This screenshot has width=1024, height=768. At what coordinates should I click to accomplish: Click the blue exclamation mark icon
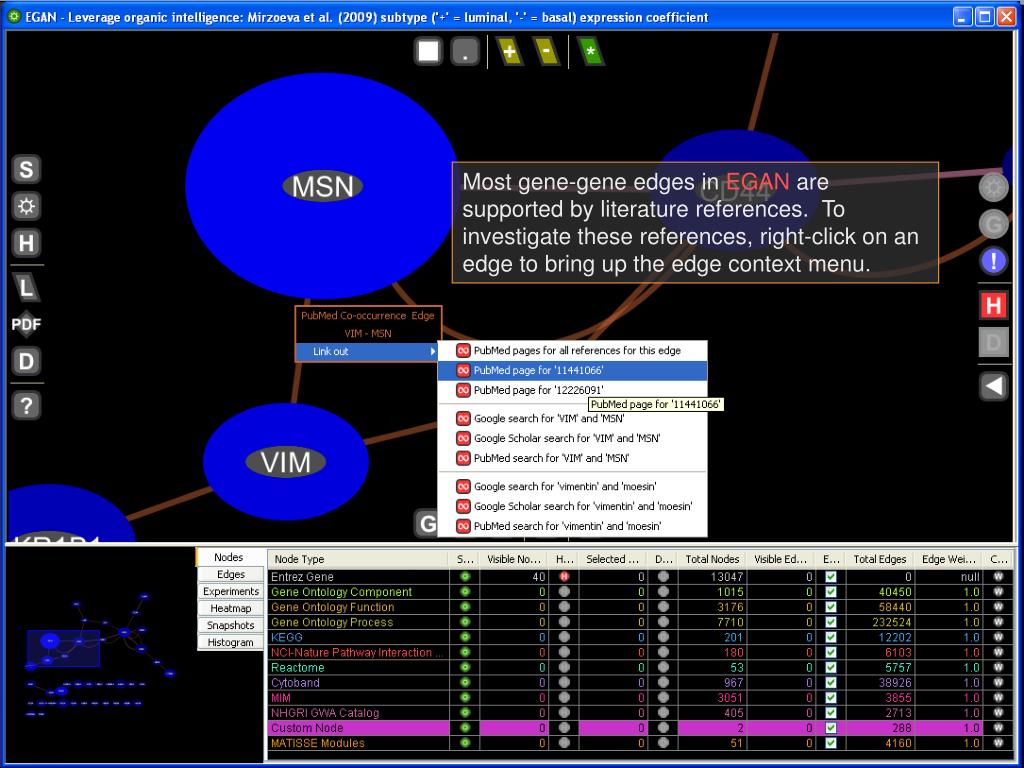(993, 261)
